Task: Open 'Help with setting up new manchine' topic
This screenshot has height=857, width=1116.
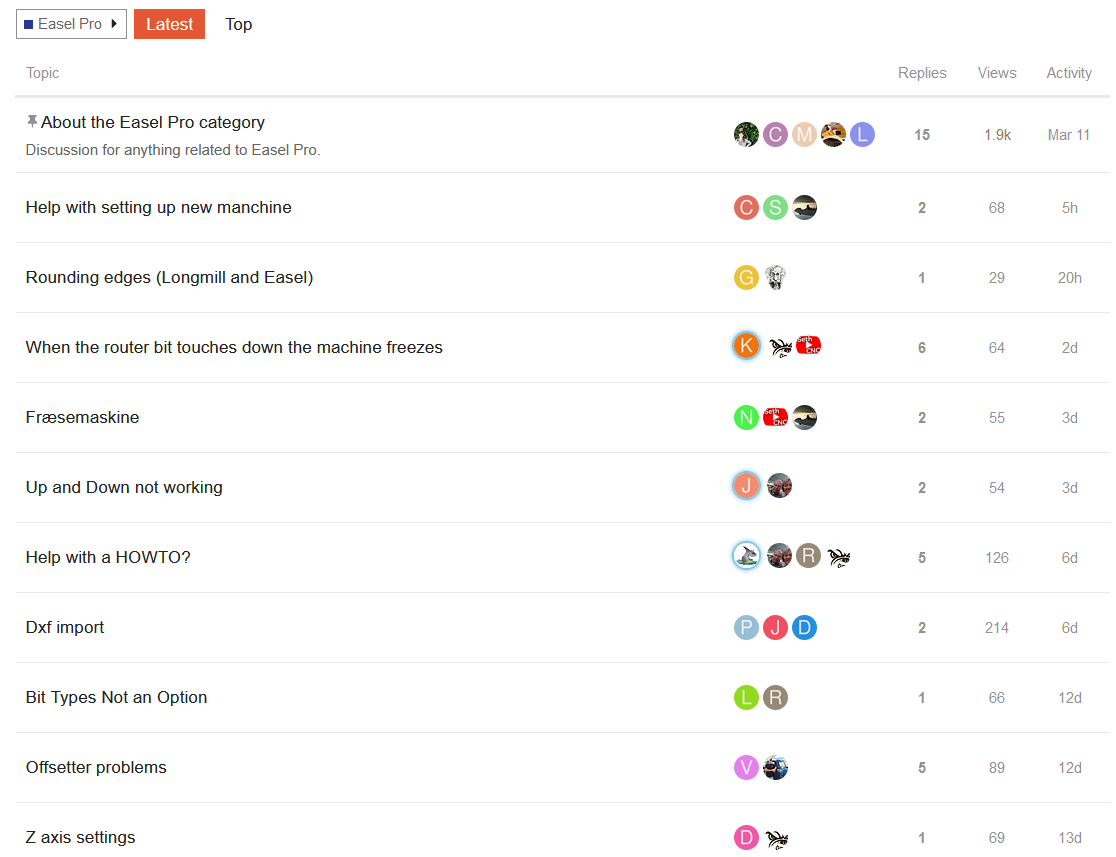Action: [x=159, y=207]
